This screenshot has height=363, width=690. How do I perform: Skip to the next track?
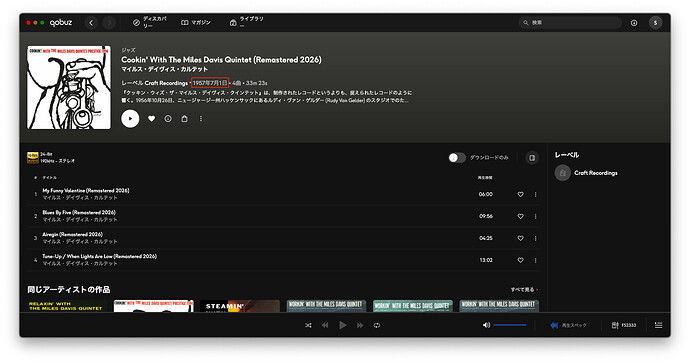coord(360,325)
